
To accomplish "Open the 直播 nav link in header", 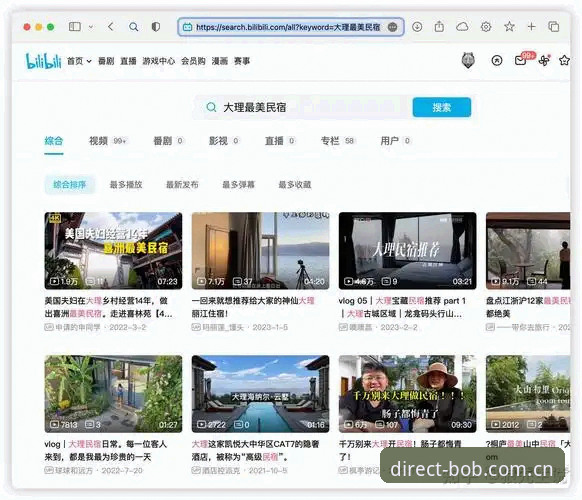I will coord(128,61).
